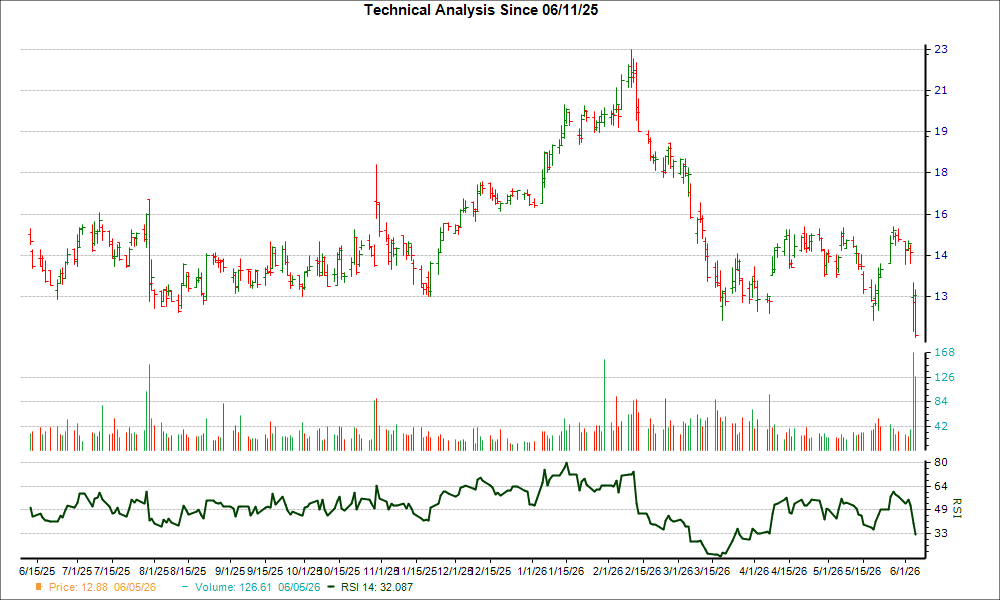Click the price axis label 13

click(941, 296)
